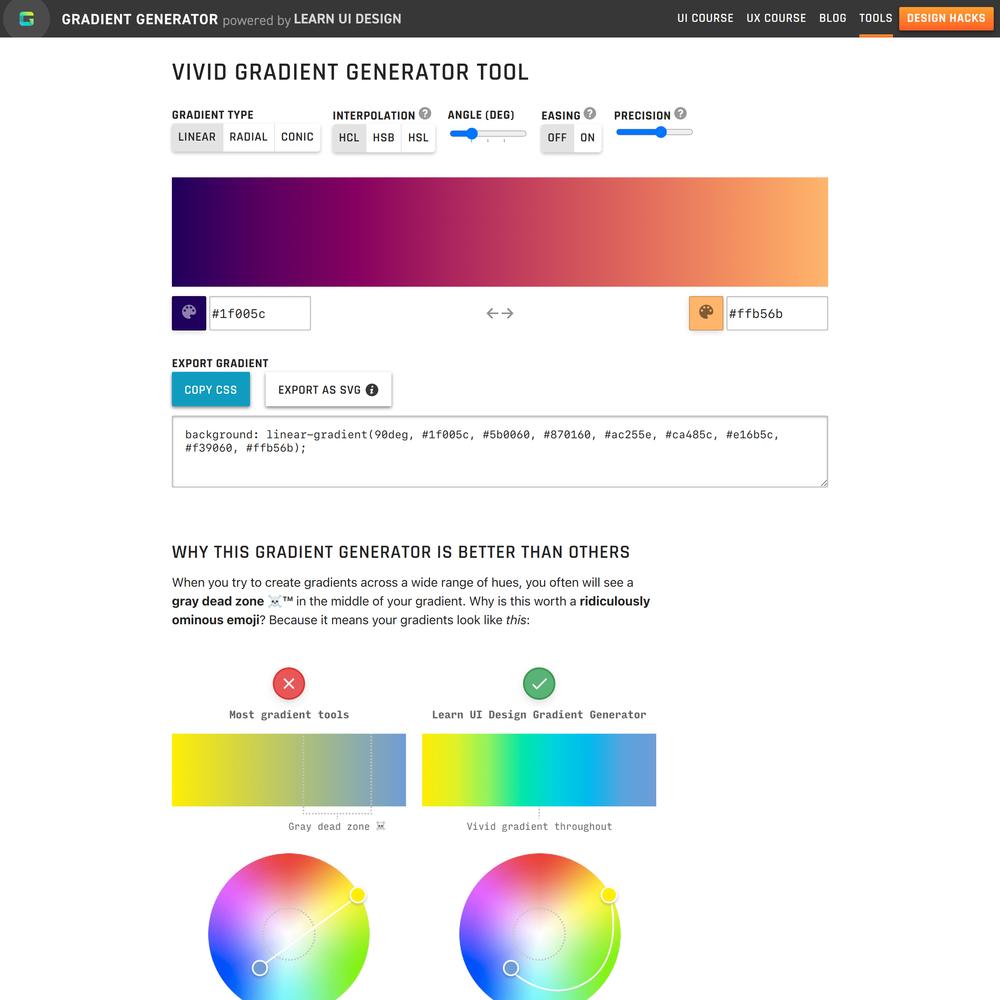Click the Copy CSS button
The height and width of the screenshot is (1000, 1000).
point(210,390)
